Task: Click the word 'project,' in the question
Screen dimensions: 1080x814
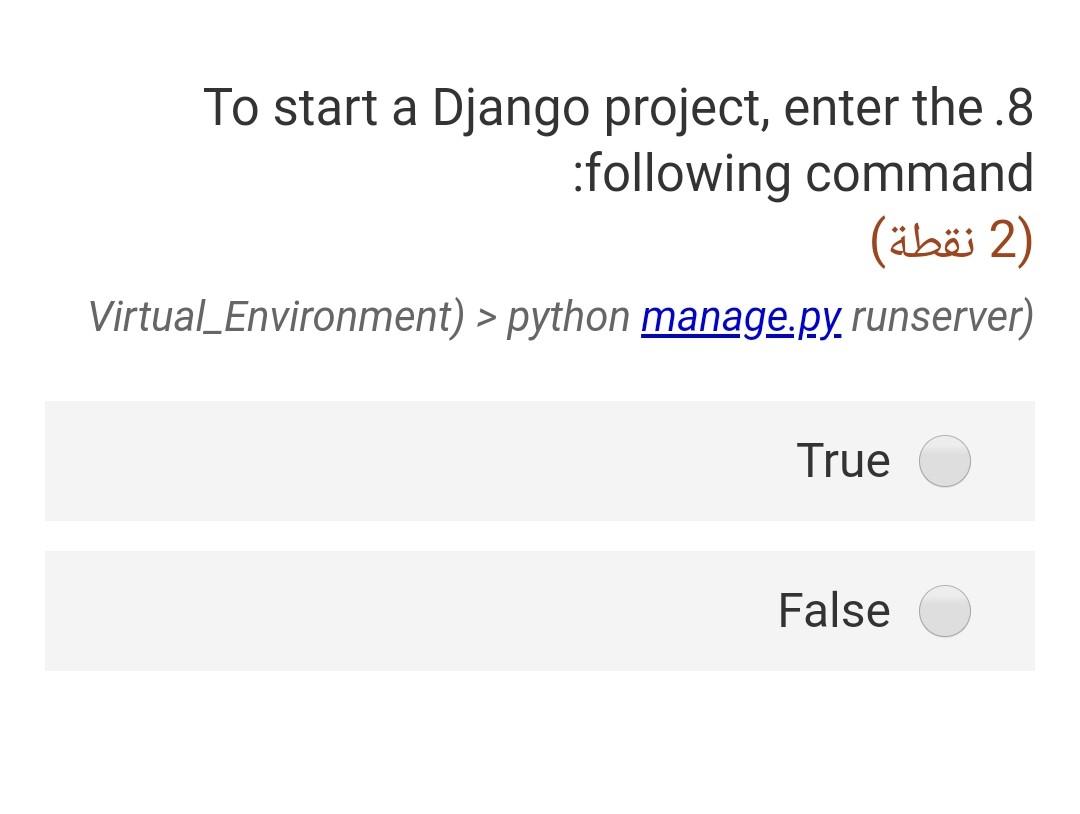Action: [687, 110]
